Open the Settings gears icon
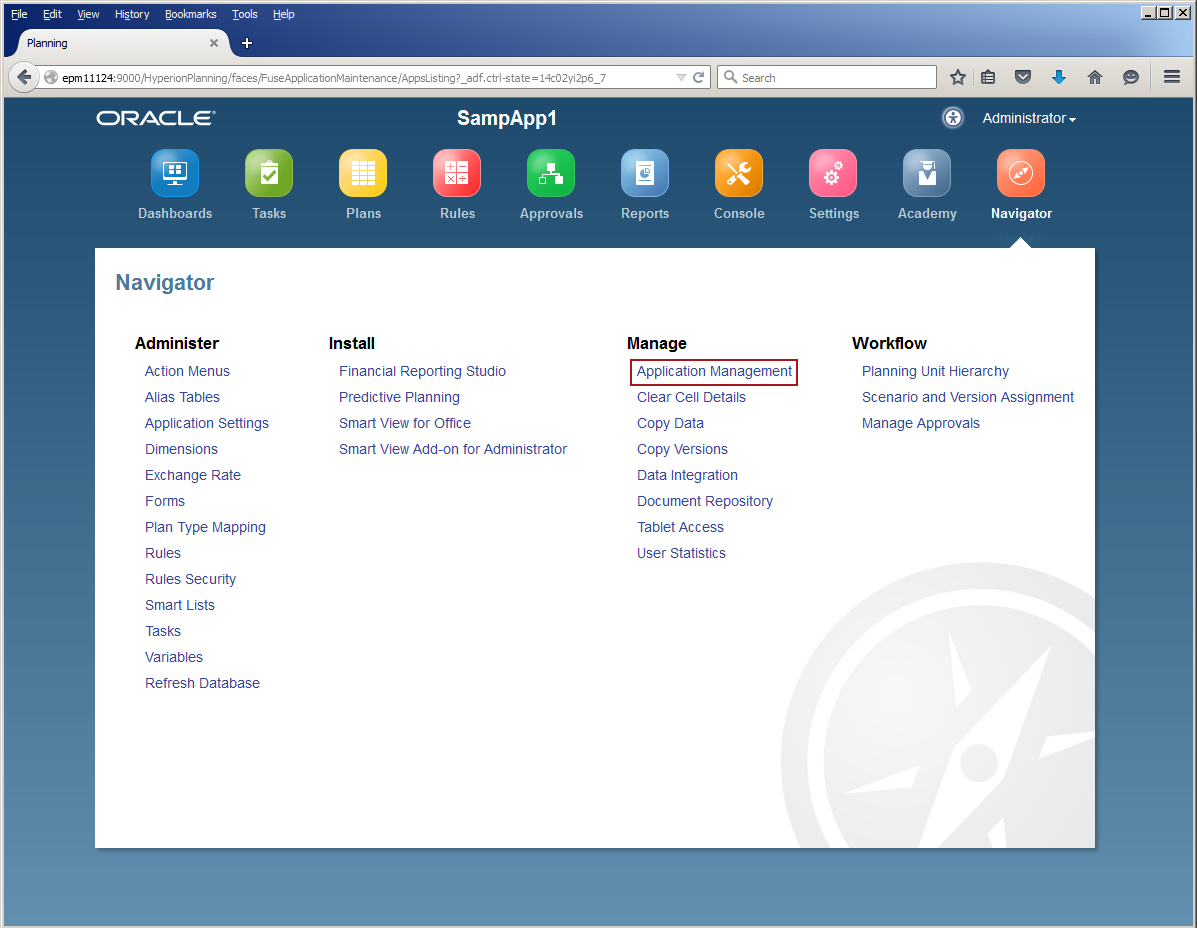1197x928 pixels. point(834,173)
